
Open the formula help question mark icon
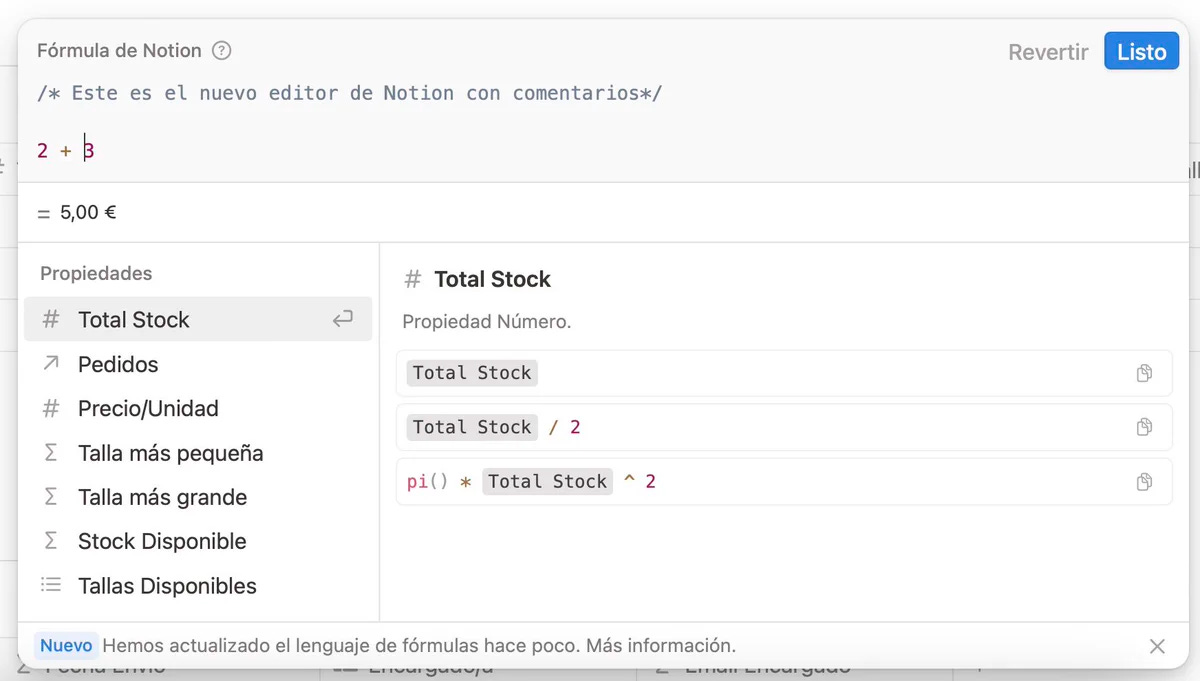(x=222, y=51)
